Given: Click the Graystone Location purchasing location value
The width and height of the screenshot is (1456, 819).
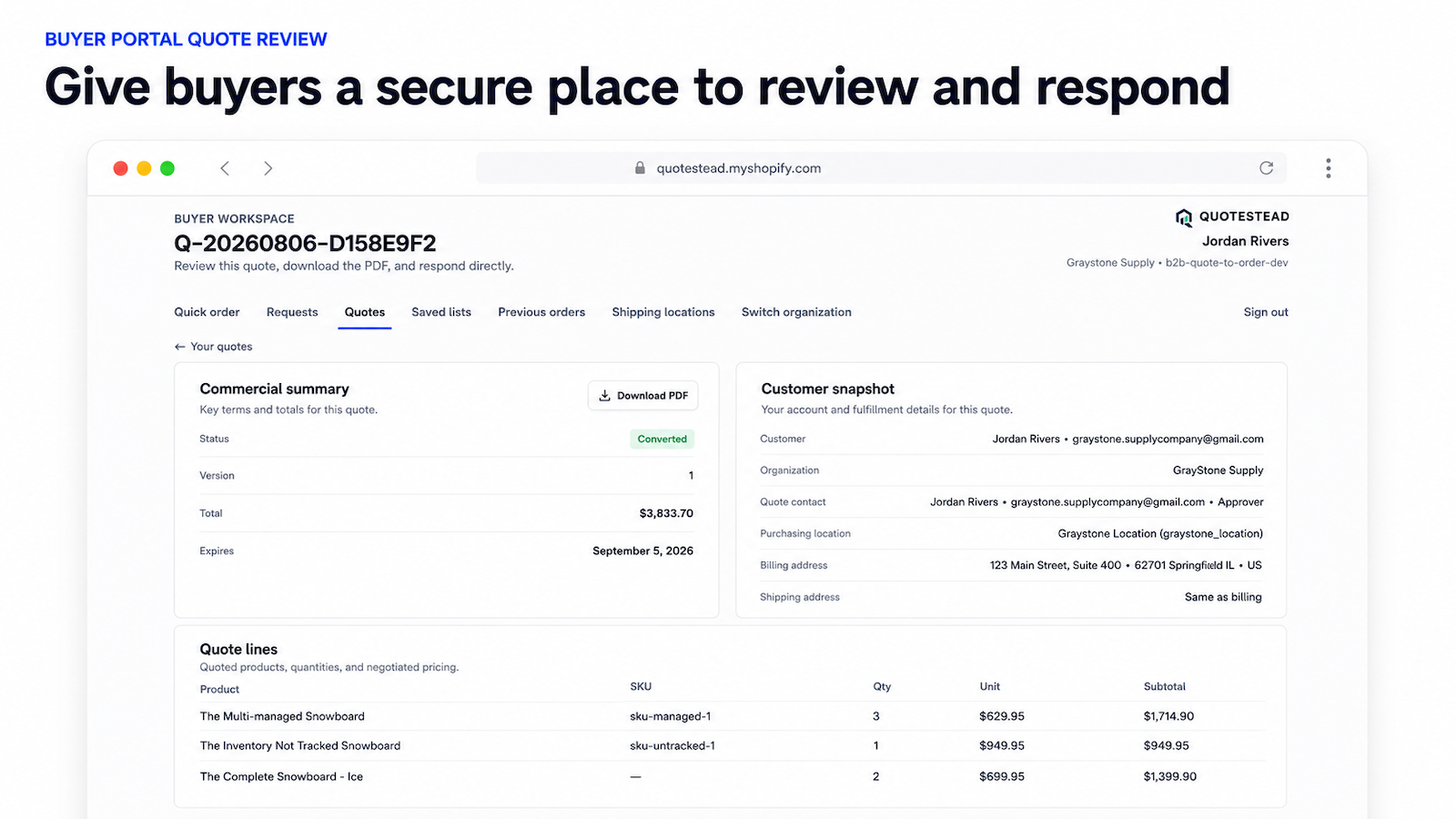Looking at the screenshot, I should tap(1160, 534).
